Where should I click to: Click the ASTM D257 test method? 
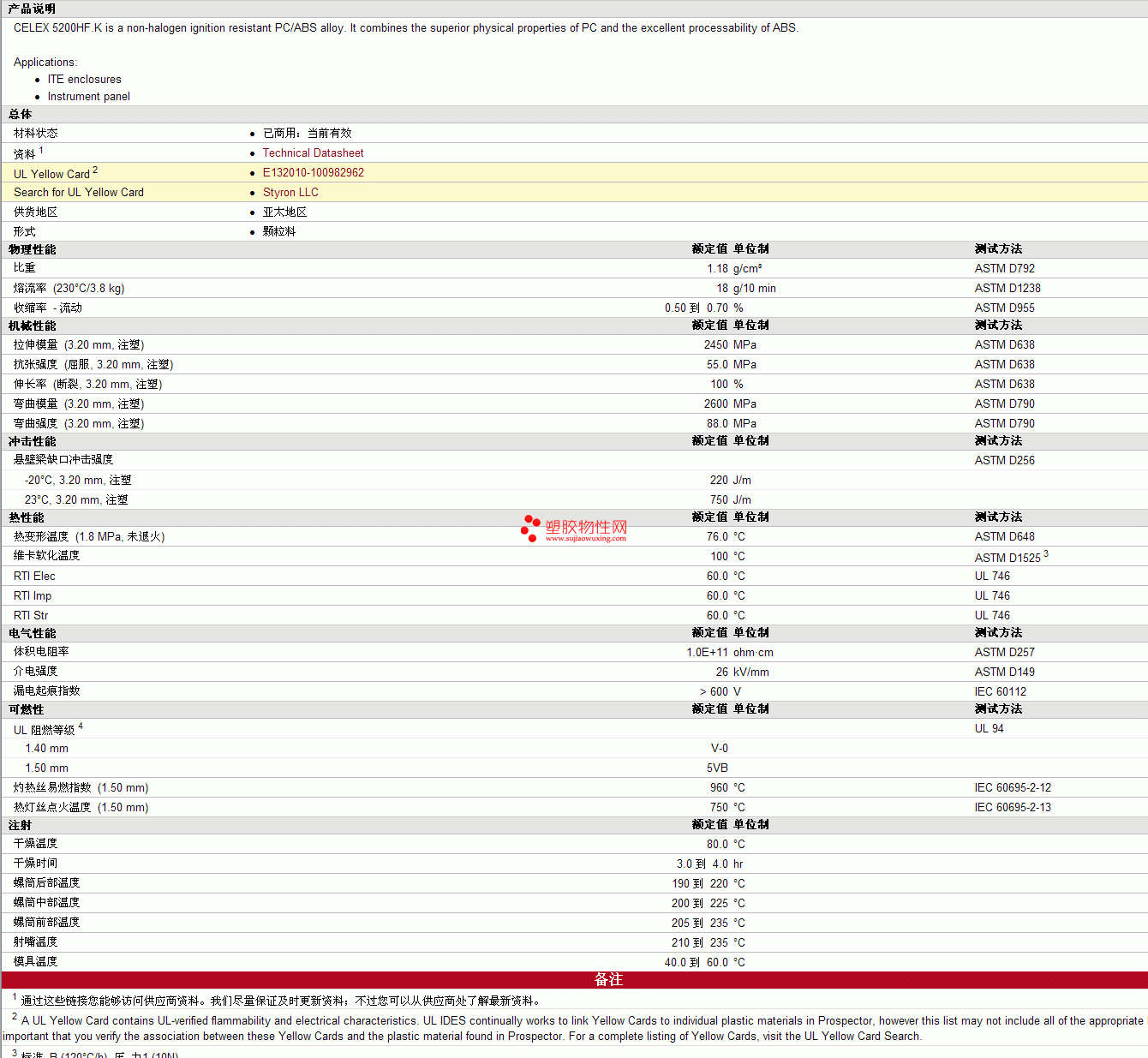click(x=1004, y=652)
